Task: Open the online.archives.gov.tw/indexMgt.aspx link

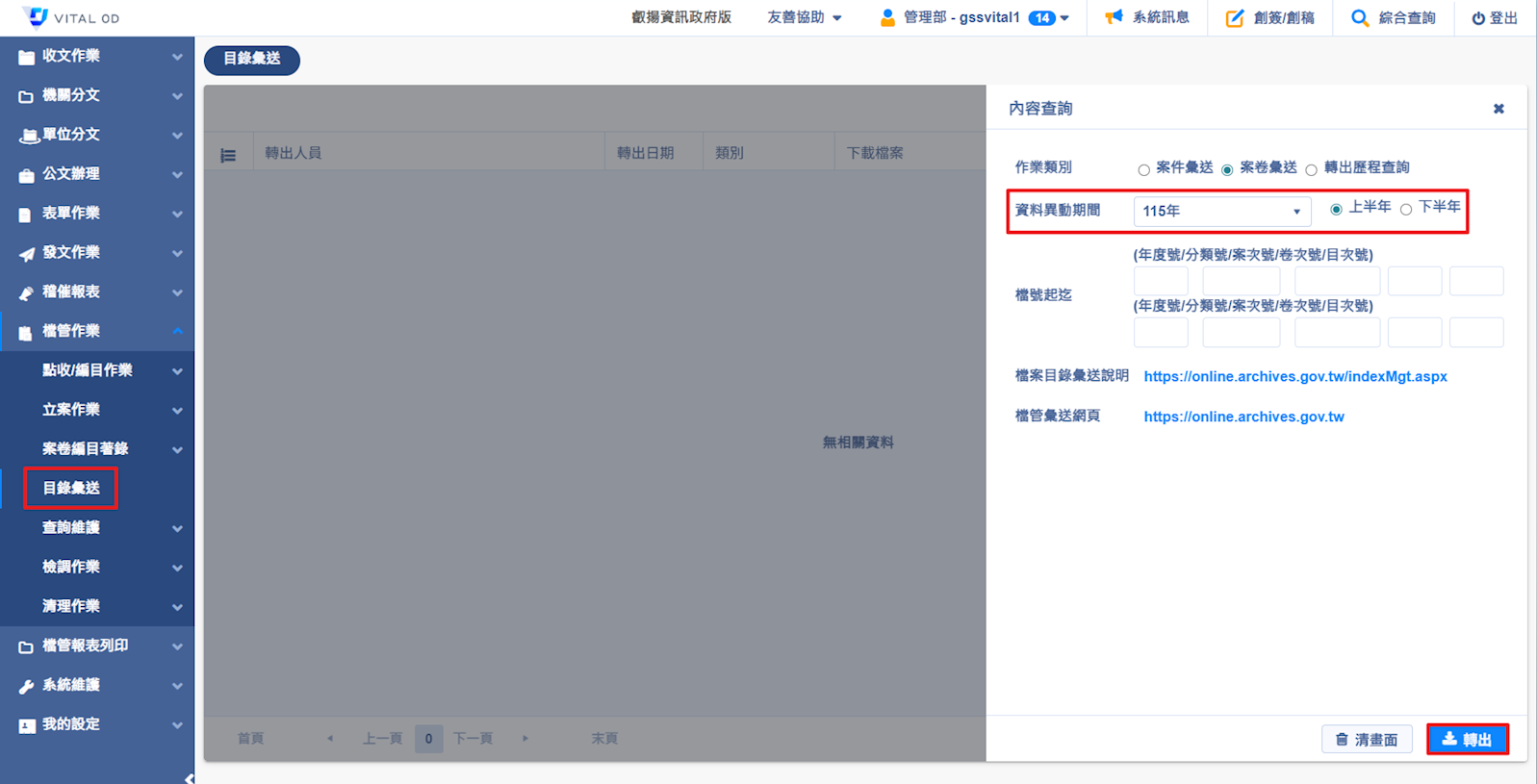Action: tap(1294, 376)
